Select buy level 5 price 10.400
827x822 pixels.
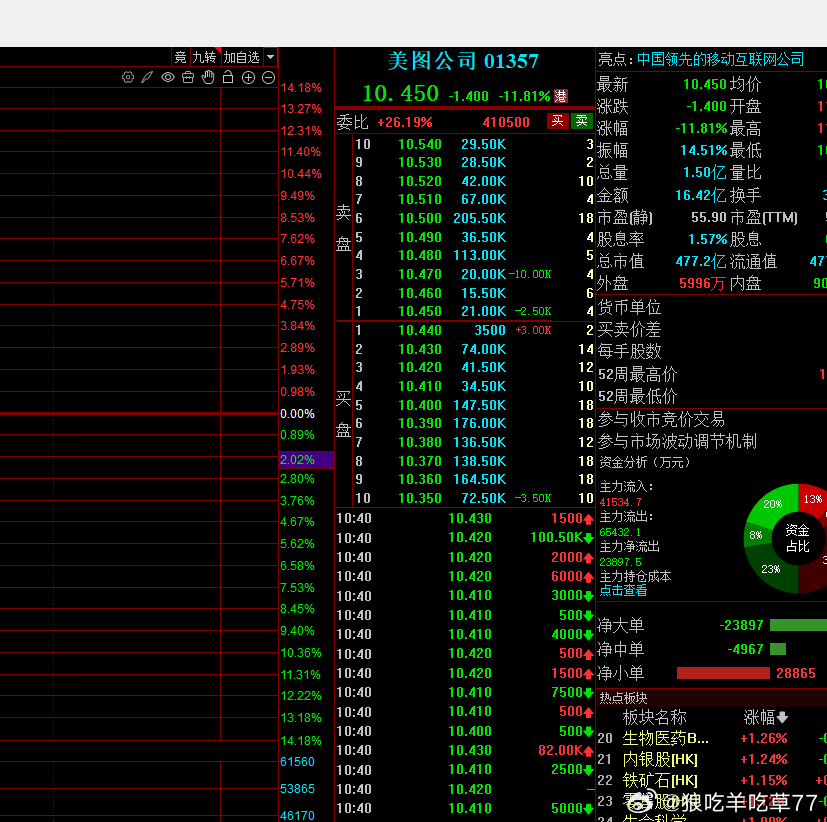click(x=420, y=405)
